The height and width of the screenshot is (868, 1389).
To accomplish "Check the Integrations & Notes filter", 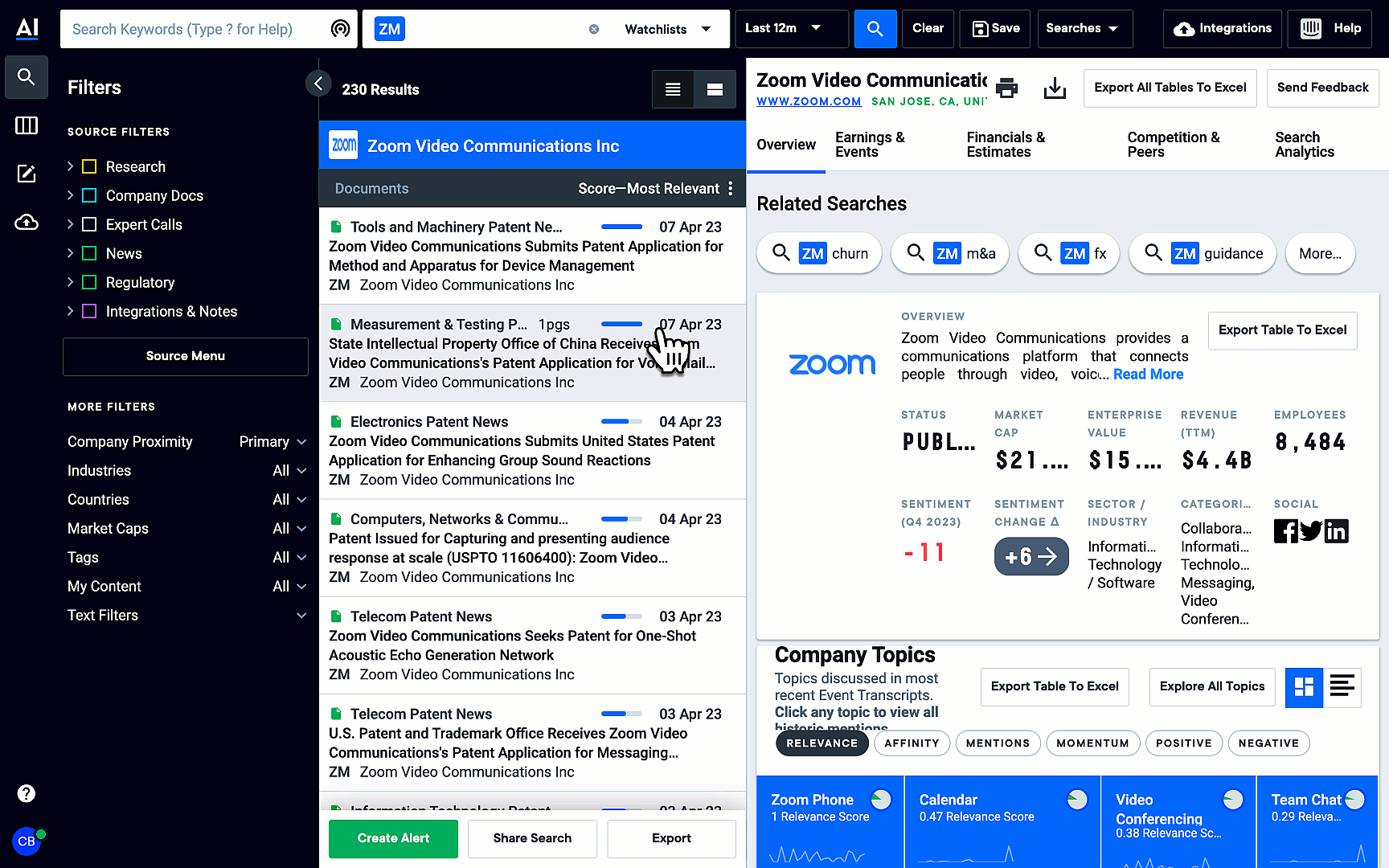I will (x=89, y=311).
